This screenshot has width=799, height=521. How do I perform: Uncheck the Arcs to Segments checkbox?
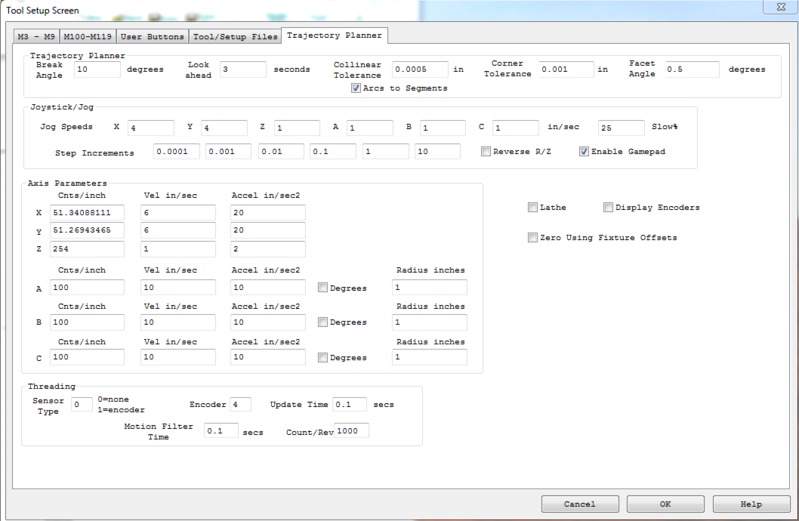356,88
